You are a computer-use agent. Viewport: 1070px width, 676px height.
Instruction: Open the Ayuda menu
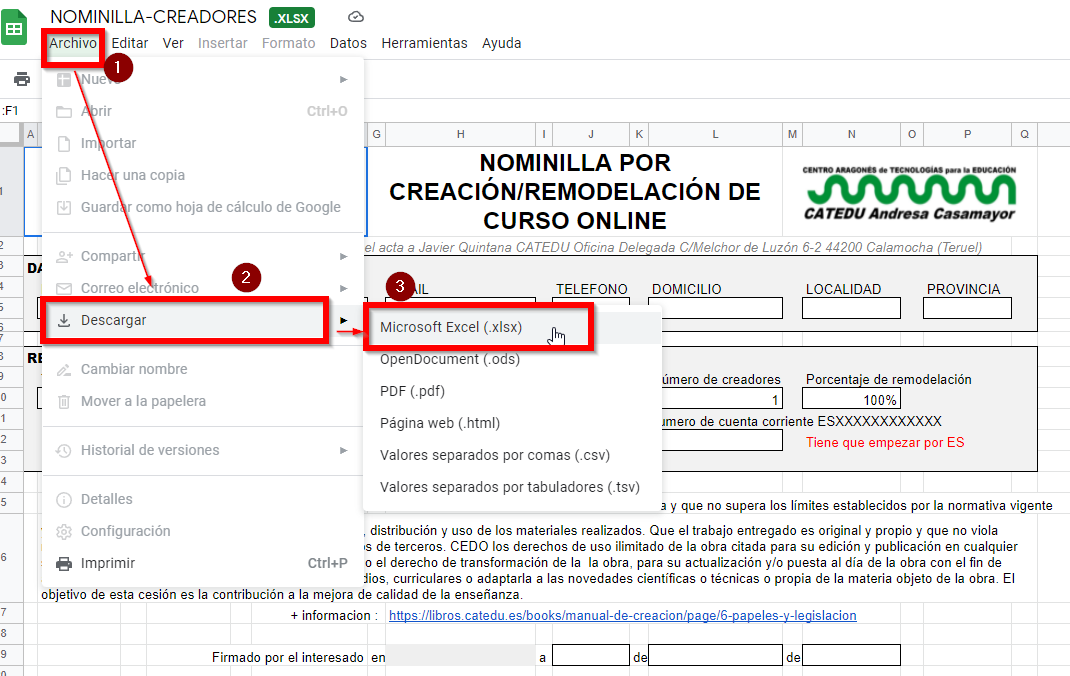click(x=502, y=43)
